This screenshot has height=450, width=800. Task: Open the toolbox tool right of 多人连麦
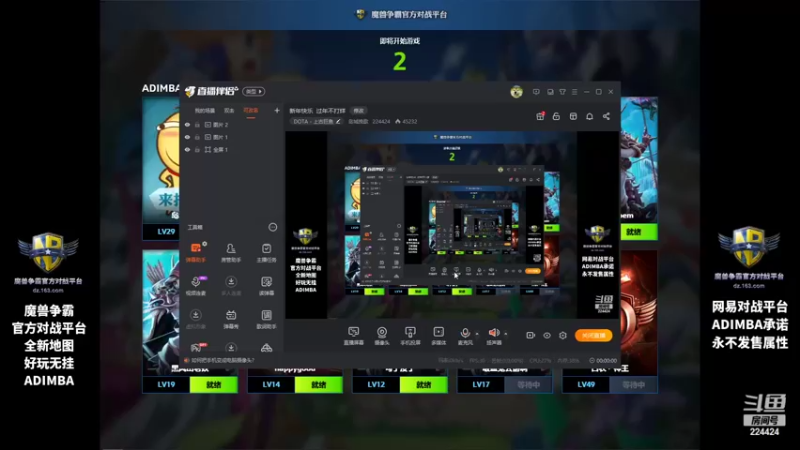(266, 286)
